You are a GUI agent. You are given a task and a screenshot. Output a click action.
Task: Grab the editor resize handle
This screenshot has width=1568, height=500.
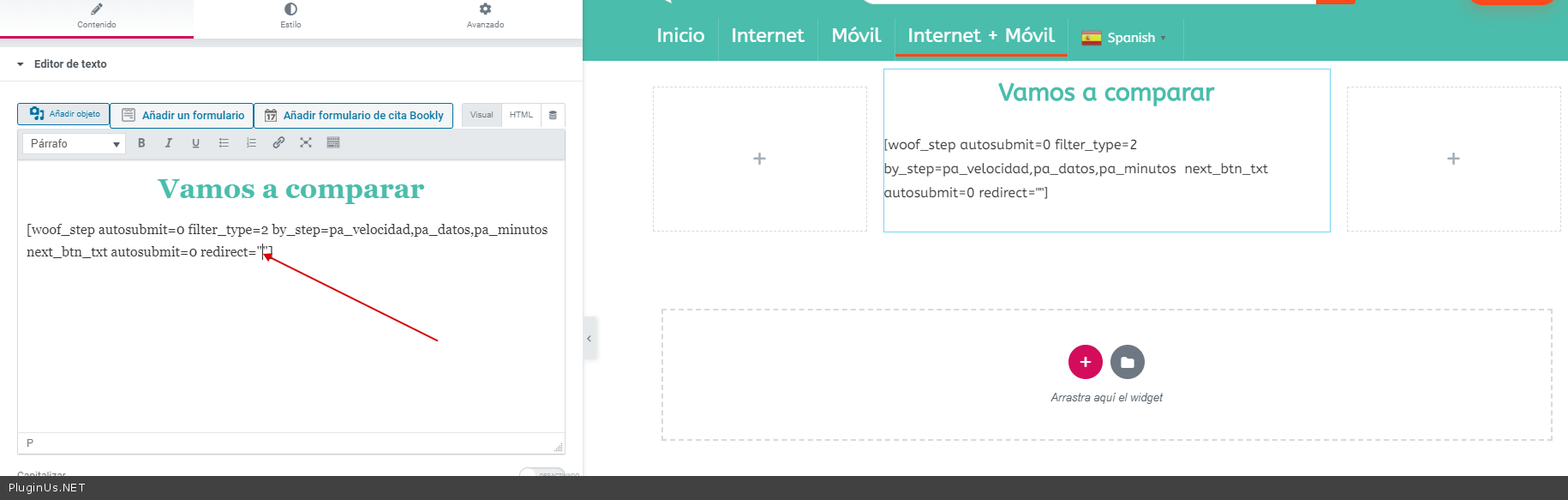[559, 447]
